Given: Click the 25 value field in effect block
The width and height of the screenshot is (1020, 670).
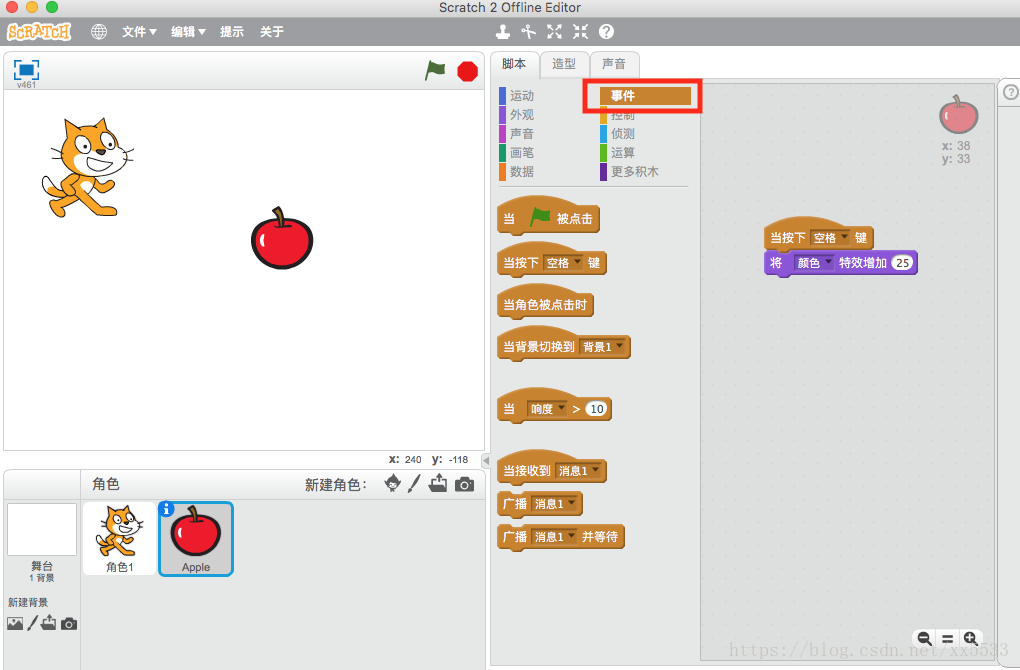Looking at the screenshot, I should 902,263.
